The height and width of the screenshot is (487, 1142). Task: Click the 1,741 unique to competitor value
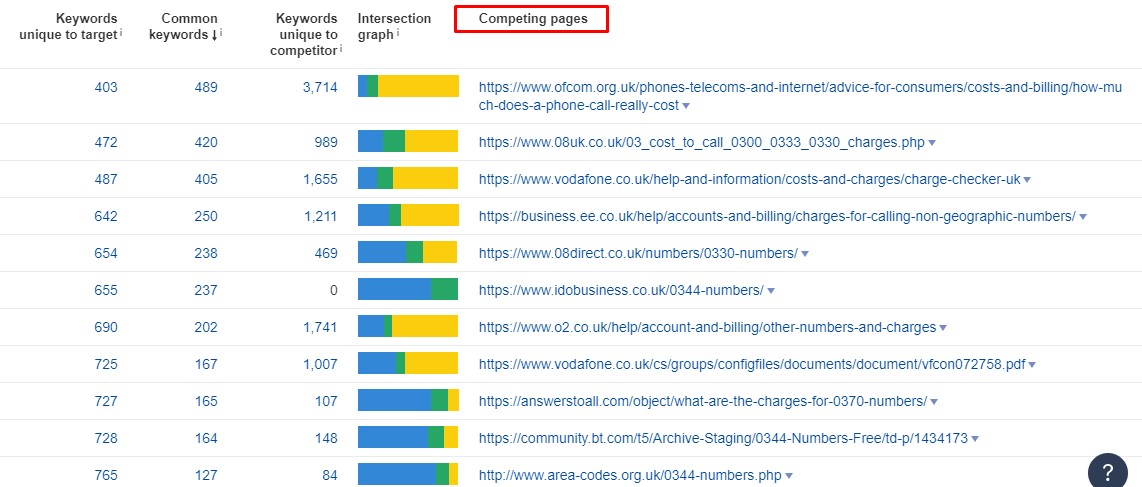[320, 328]
